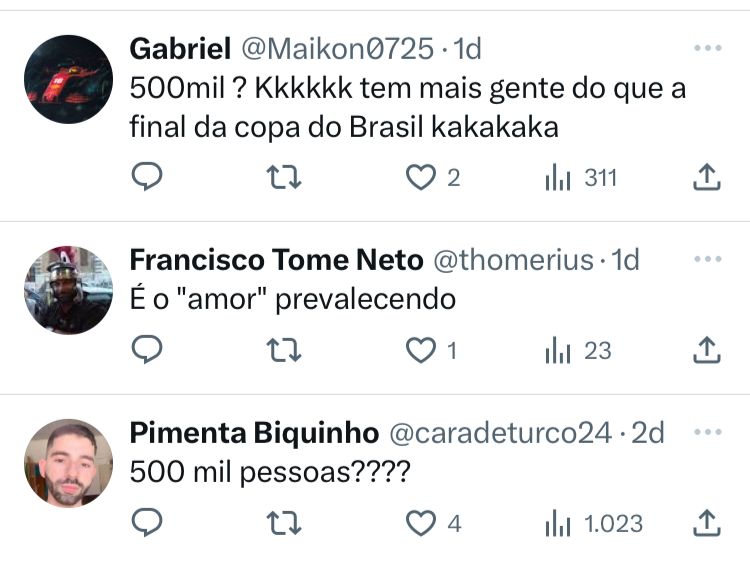The width and height of the screenshot is (750, 566).
Task: Like Francisco Tome Neto's tweet
Action: (420, 350)
